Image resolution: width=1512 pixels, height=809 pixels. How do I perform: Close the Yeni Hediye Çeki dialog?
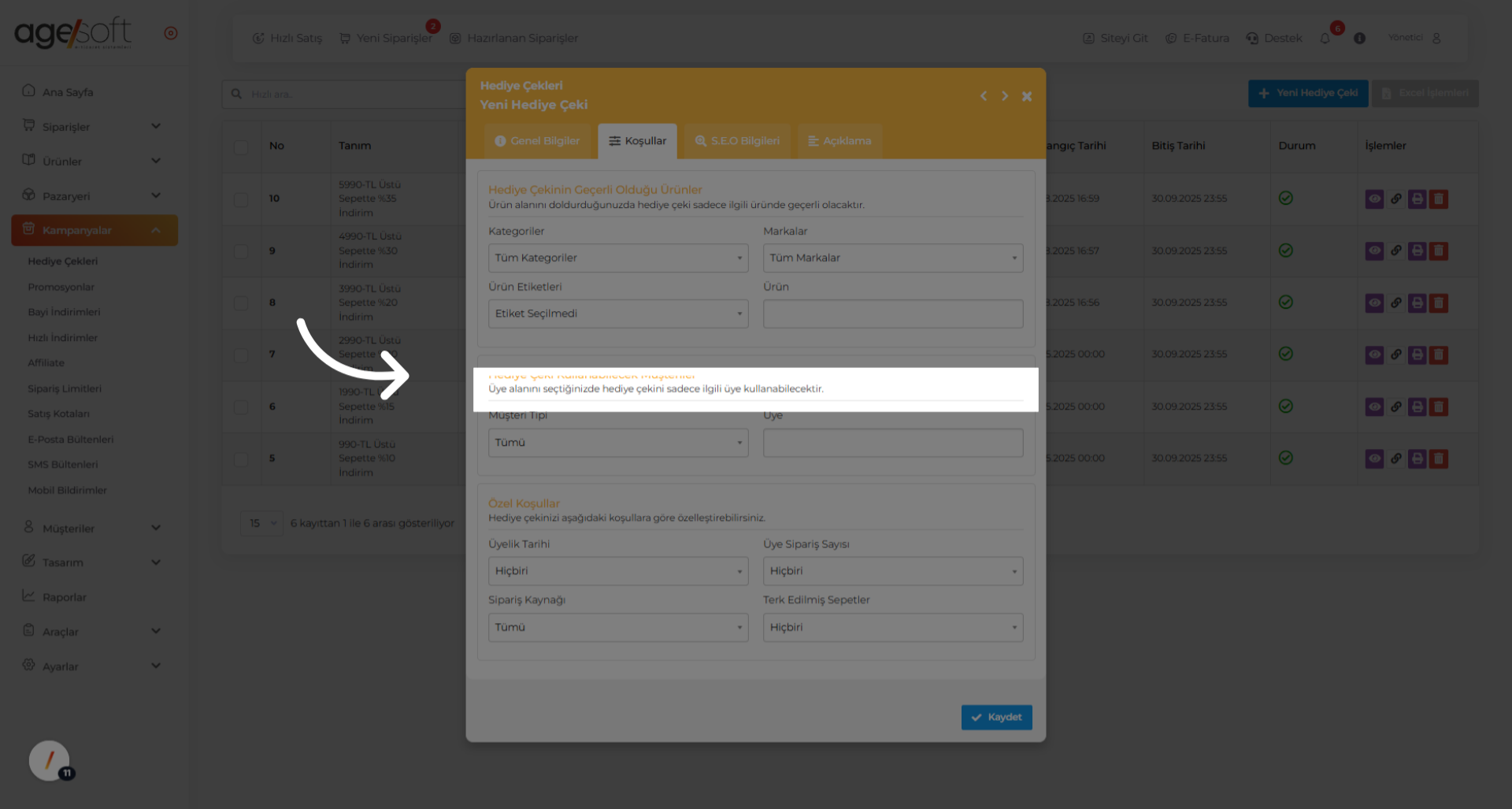[x=1027, y=96]
